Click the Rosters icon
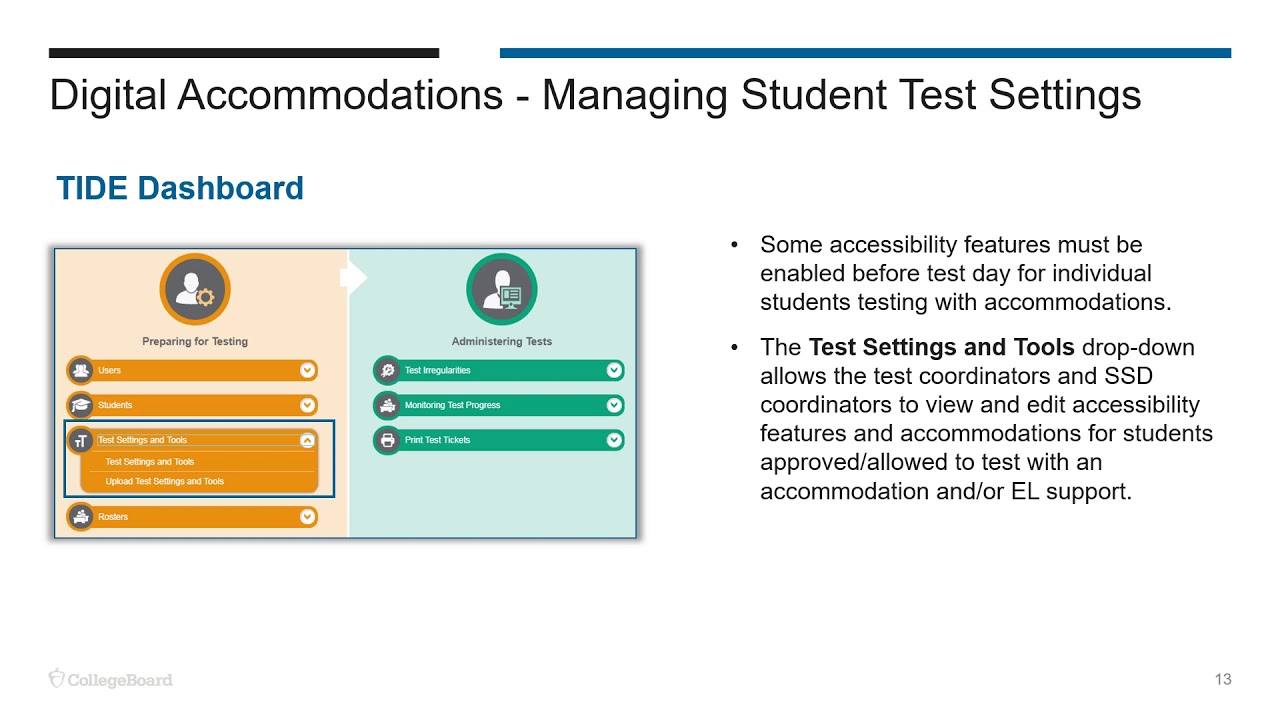Viewport: 1280px width, 720px height. pos(80,517)
